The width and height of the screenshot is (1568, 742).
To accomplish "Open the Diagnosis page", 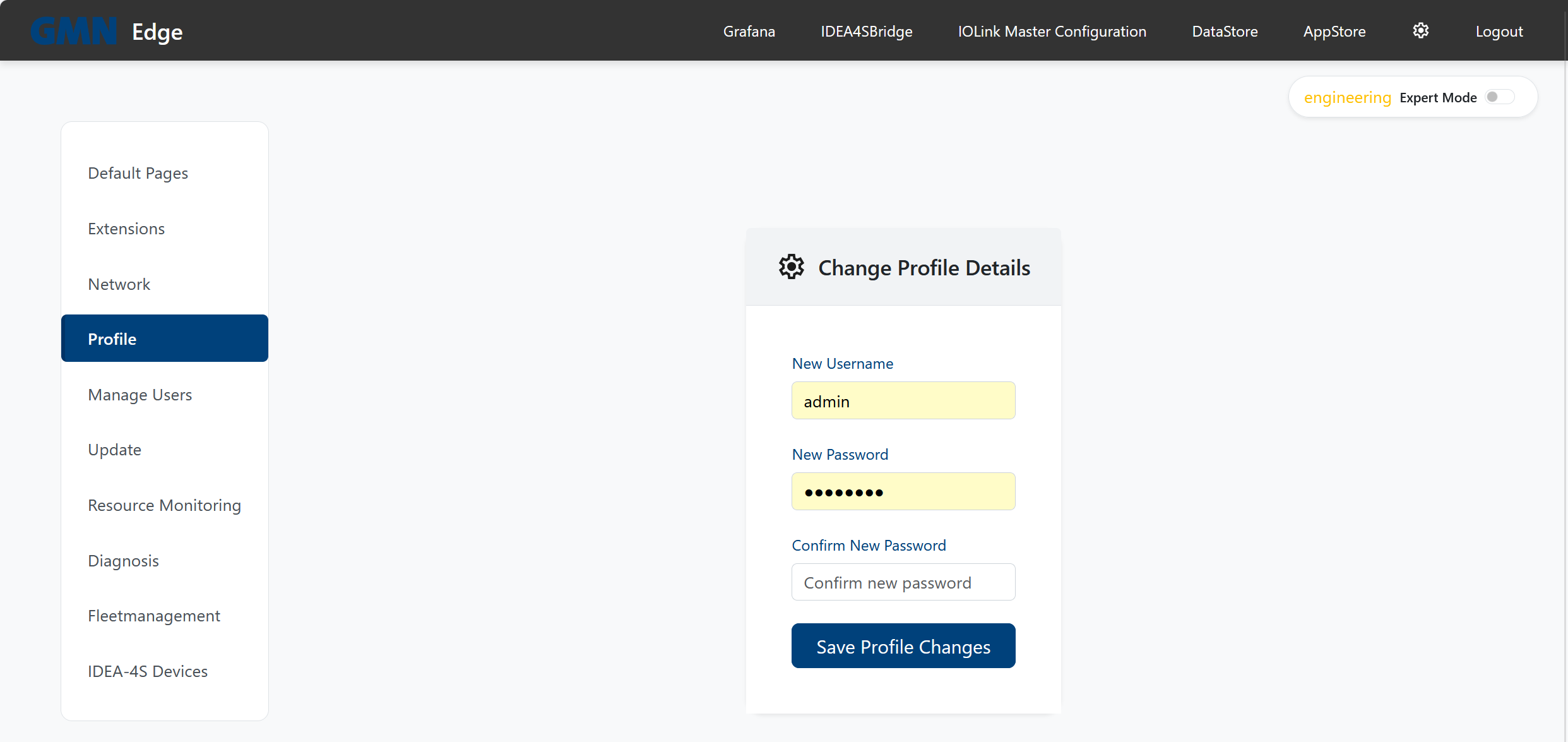I will click(123, 560).
